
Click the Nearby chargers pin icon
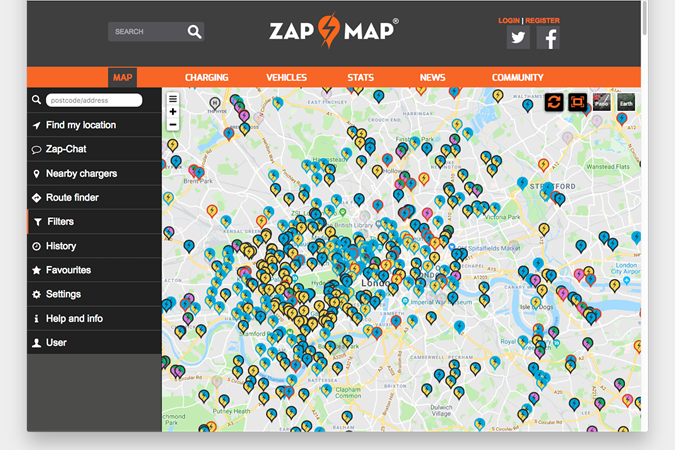pos(37,174)
